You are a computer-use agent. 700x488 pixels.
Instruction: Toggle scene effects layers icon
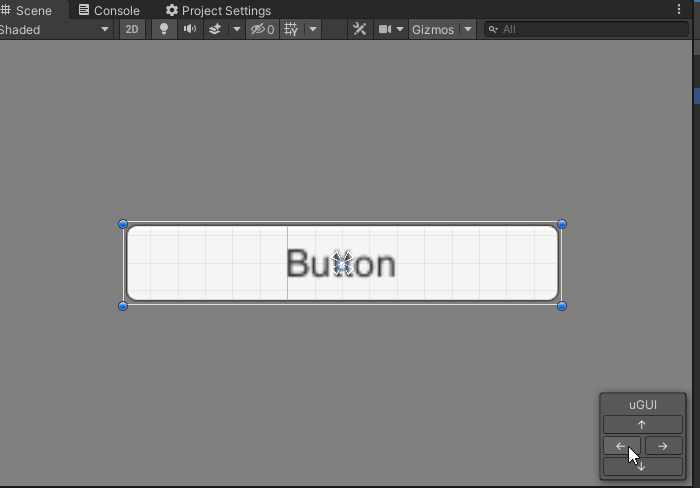coord(215,29)
